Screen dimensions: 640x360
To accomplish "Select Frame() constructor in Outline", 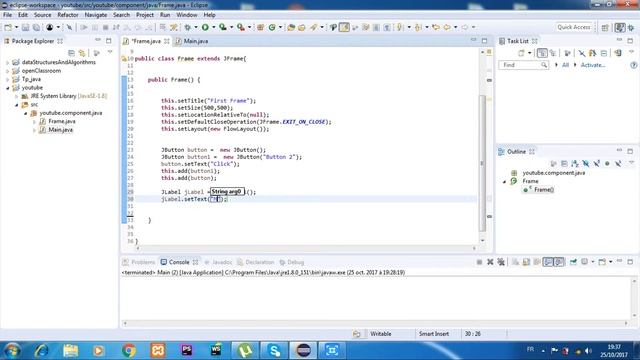I will coord(544,190).
